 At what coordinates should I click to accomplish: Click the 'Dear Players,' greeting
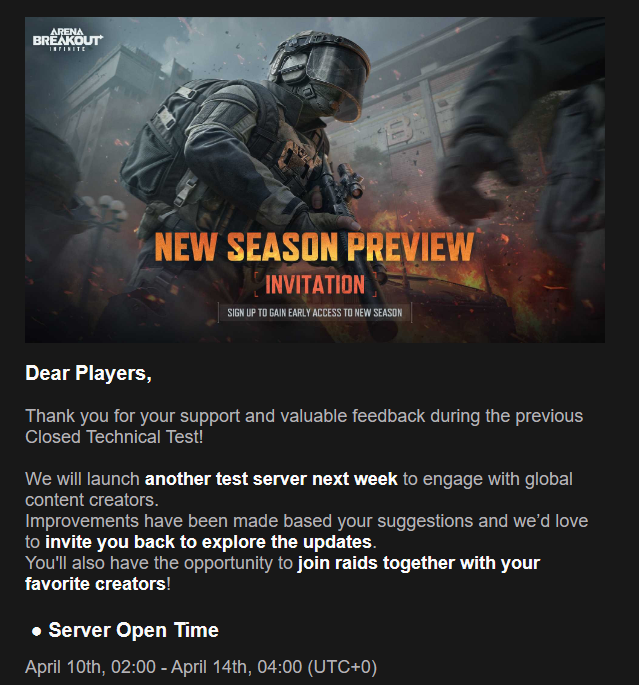coord(89,374)
